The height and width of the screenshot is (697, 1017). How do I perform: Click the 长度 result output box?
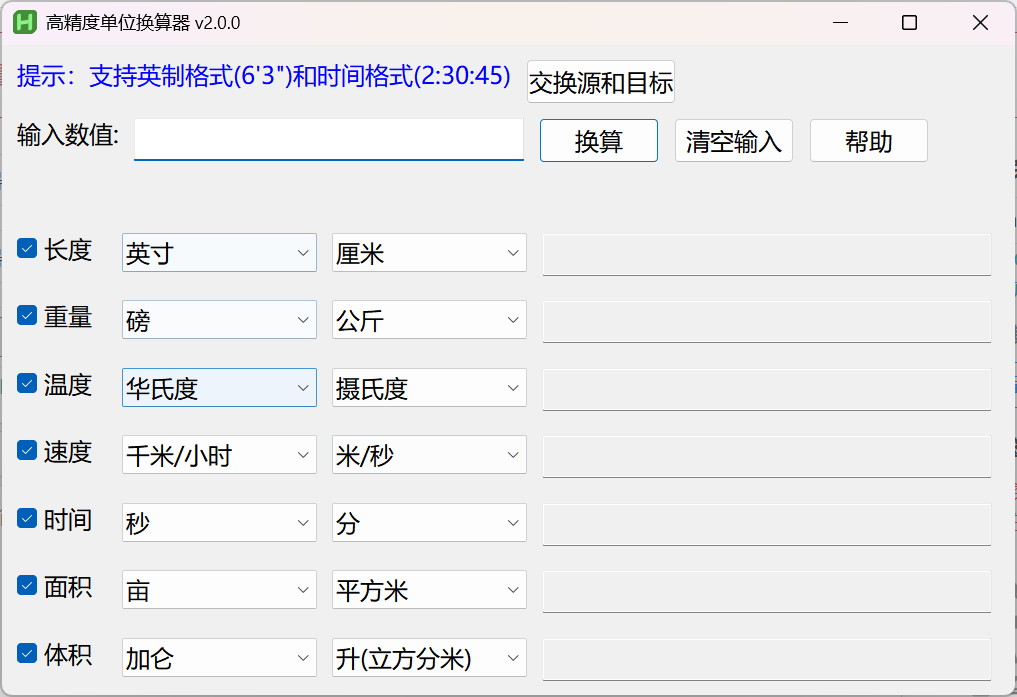[x=766, y=254]
